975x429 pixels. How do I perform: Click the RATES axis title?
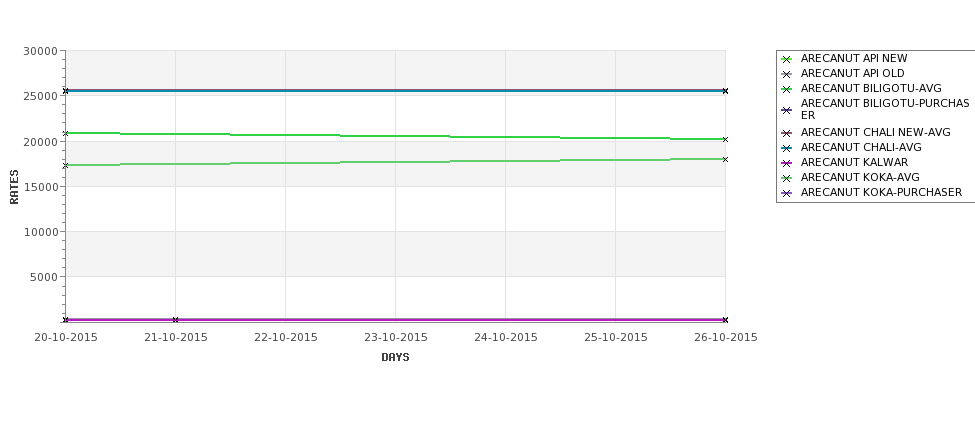click(14, 187)
